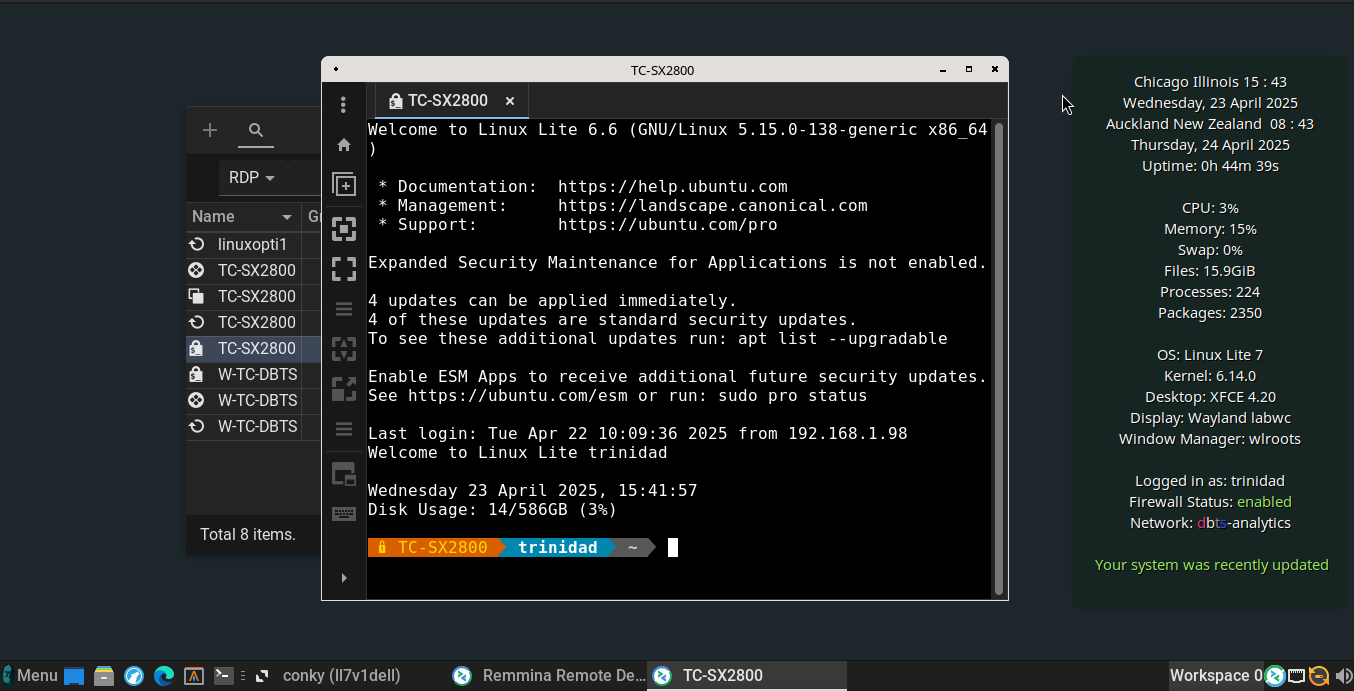Screen dimensions: 1354x691
Task: Click the picture-in-window icon above the keyboard icon
Action: click(344, 475)
